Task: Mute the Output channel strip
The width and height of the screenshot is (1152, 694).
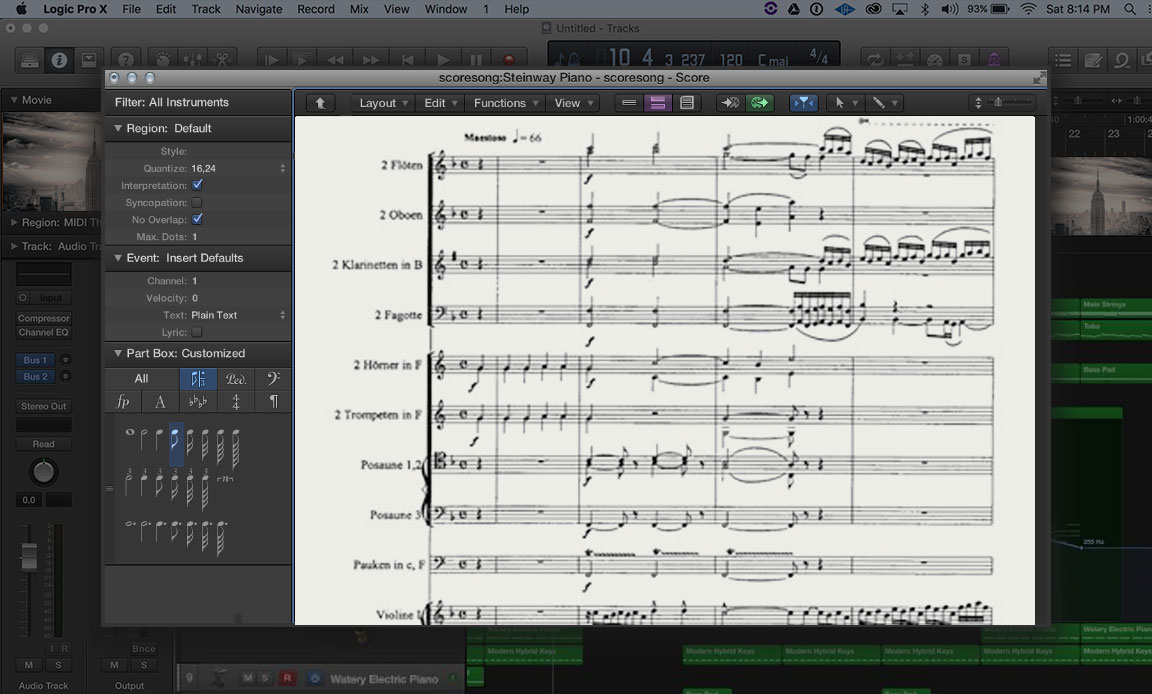Action: (114, 665)
